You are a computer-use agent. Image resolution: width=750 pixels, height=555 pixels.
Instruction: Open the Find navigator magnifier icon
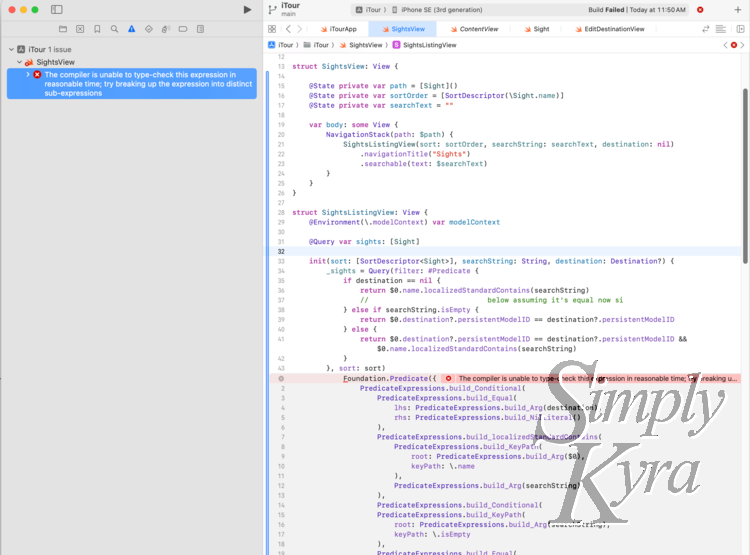pyautogui.click(x=114, y=29)
